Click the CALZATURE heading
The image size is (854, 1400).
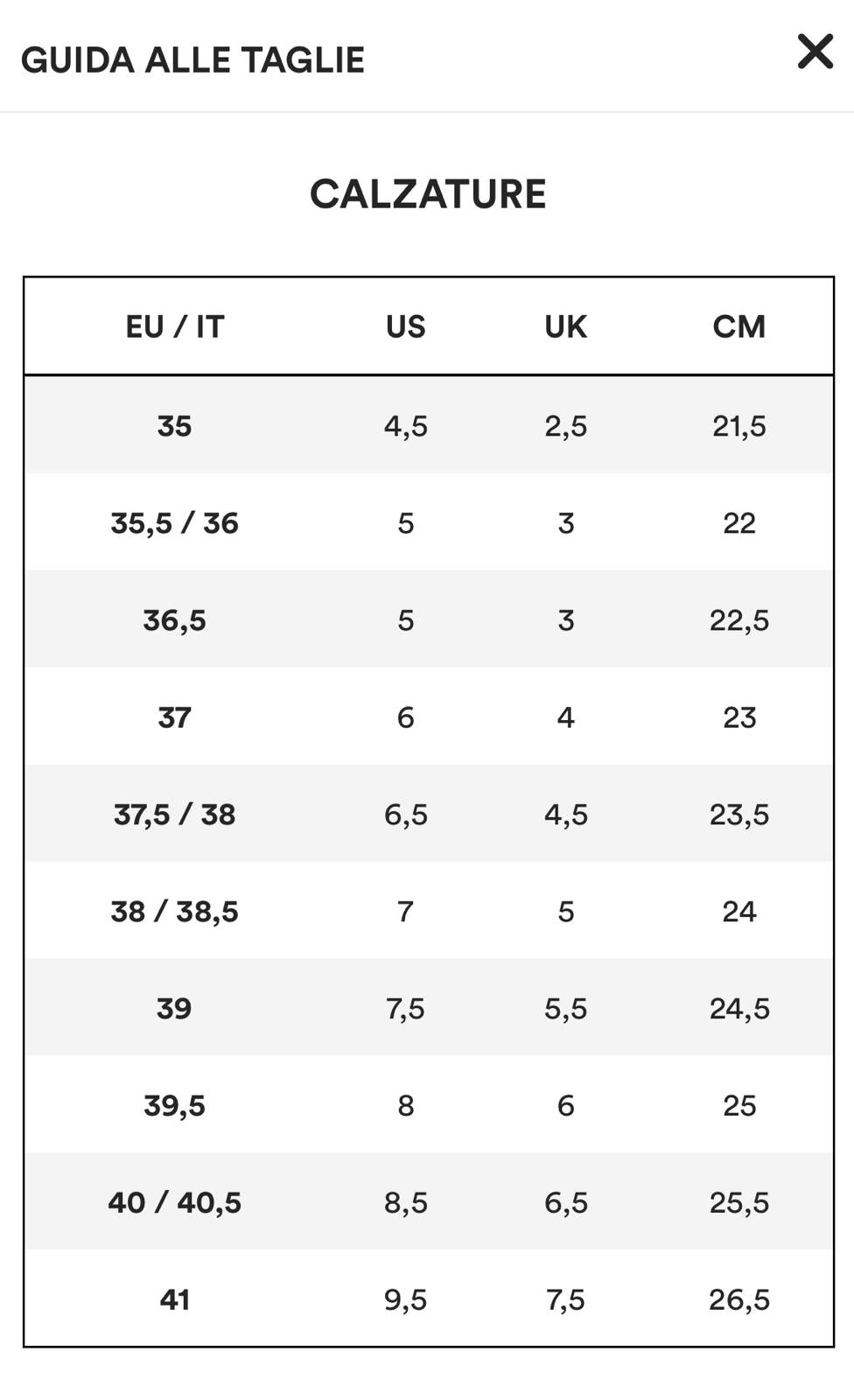428,193
